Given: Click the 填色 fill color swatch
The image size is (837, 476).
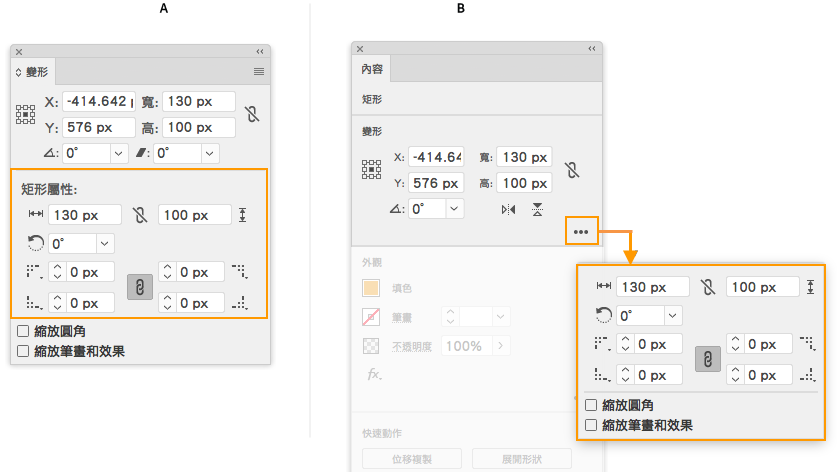Looking at the screenshot, I should pos(372,288).
